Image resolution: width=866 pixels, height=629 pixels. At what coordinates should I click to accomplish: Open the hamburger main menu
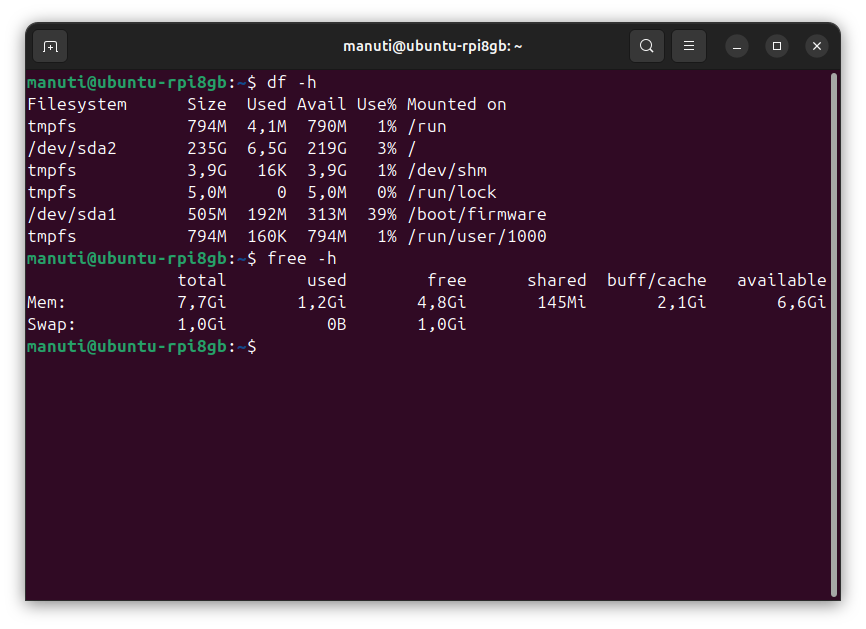click(x=689, y=46)
